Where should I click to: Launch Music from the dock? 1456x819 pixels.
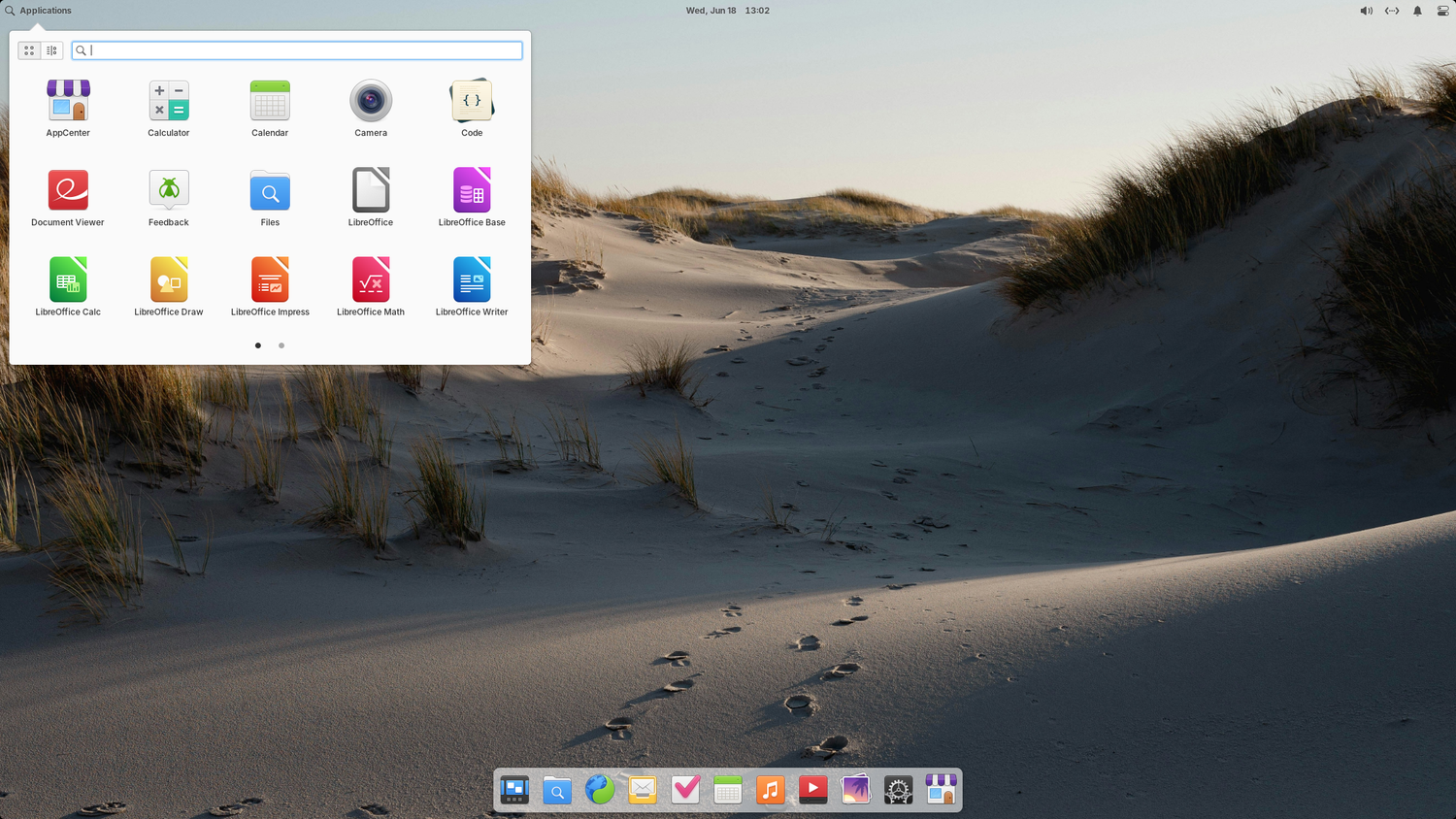point(771,790)
